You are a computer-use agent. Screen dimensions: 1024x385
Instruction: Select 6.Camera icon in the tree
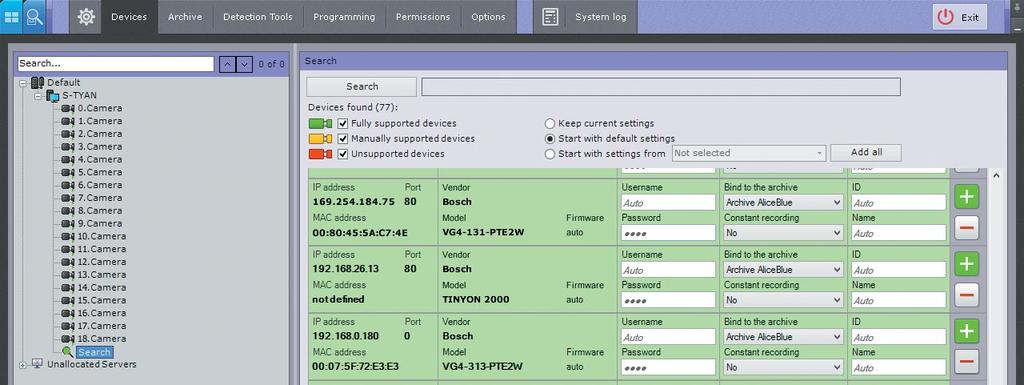coord(68,185)
